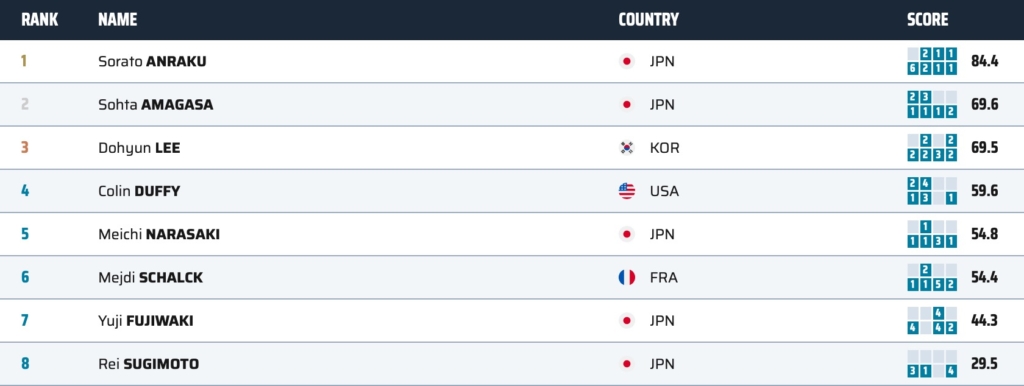Open Colin Duffy's score breakdown grid
Screen dimensions: 1024x386
tap(932, 191)
